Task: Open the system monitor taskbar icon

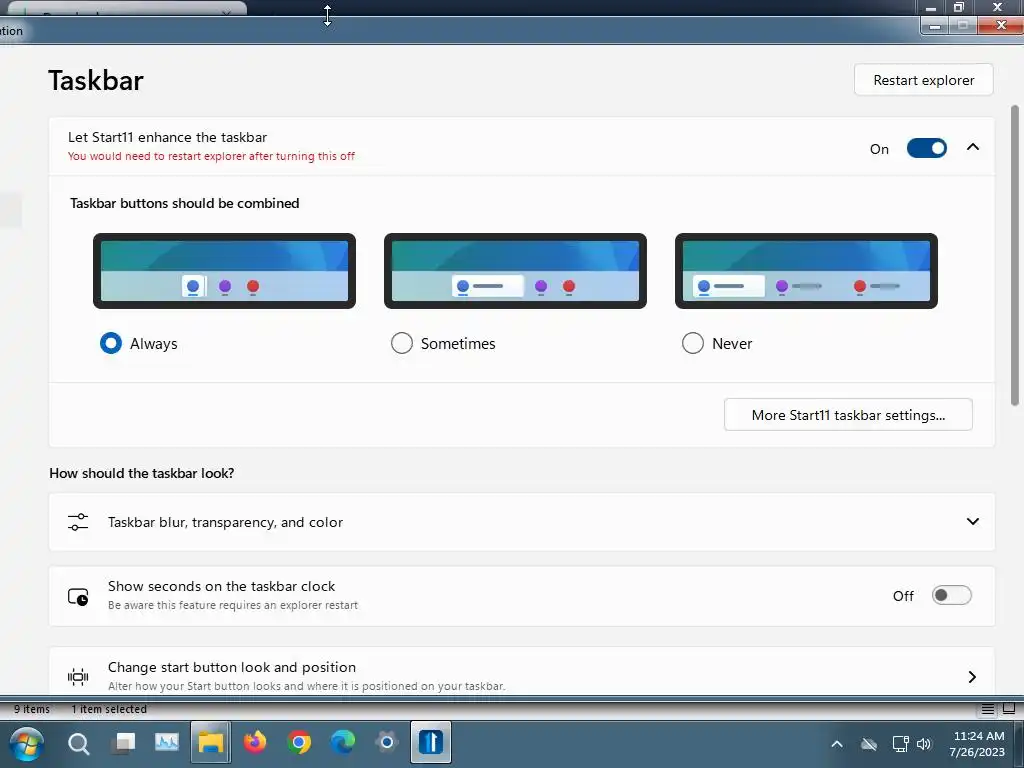Action: tap(167, 742)
